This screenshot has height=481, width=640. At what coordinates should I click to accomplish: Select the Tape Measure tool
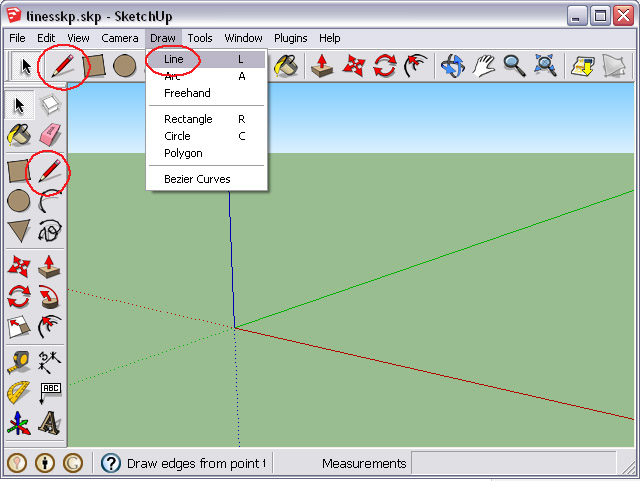[x=19, y=362]
